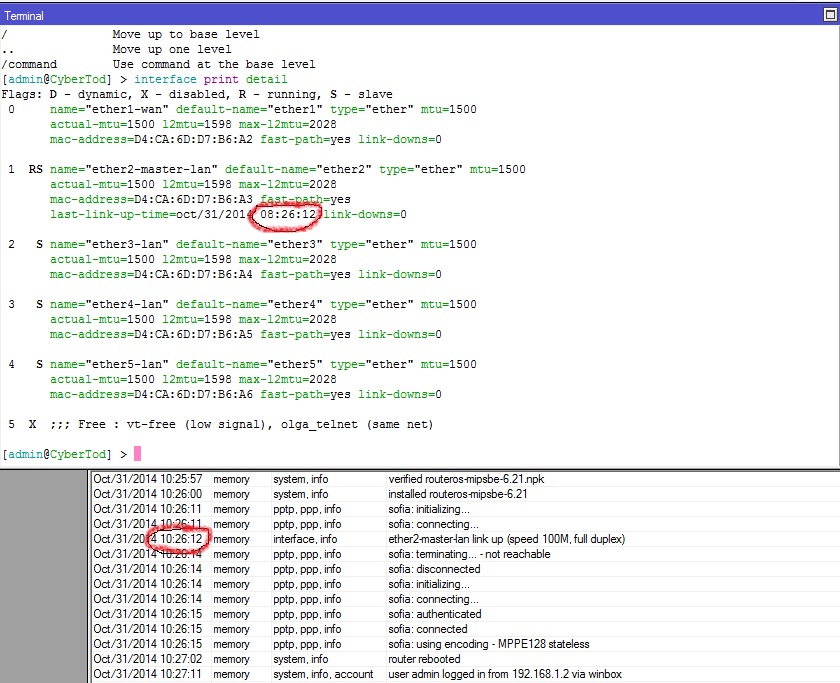840x683 pixels.
Task: Click name="ether3-lan" entry text
Action: coord(109,244)
